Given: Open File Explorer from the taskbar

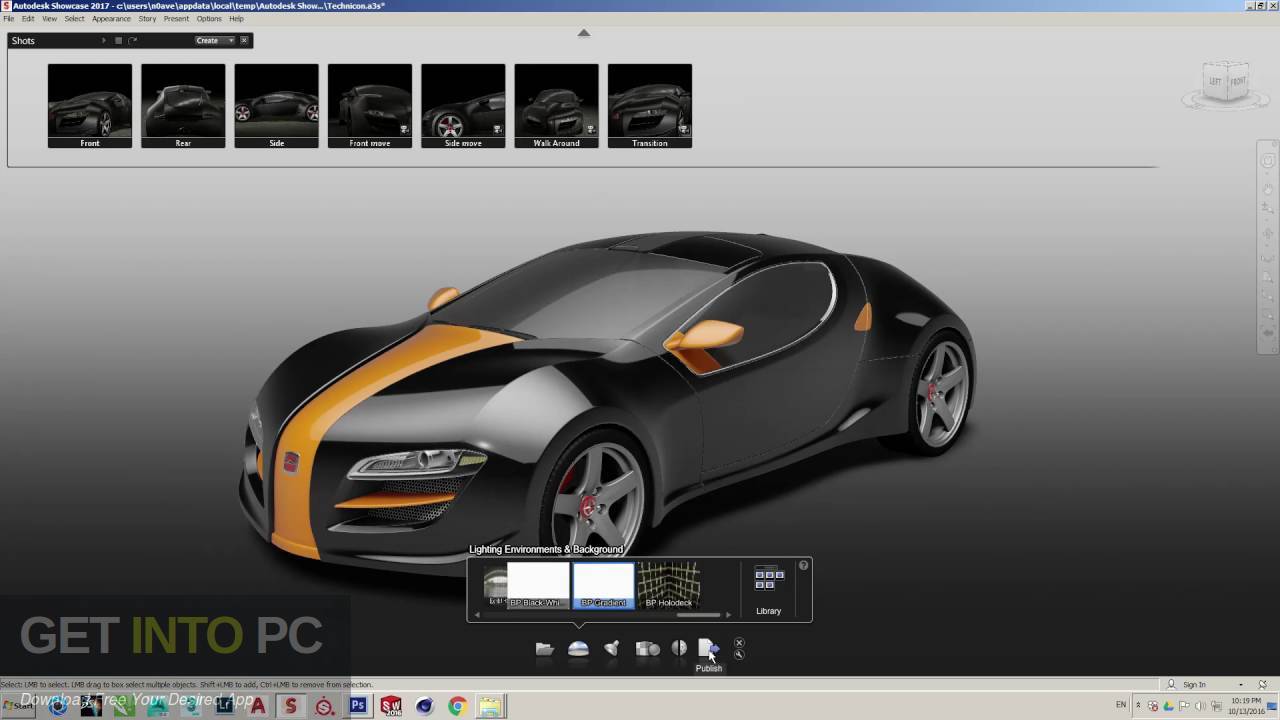Looking at the screenshot, I should tap(490, 706).
